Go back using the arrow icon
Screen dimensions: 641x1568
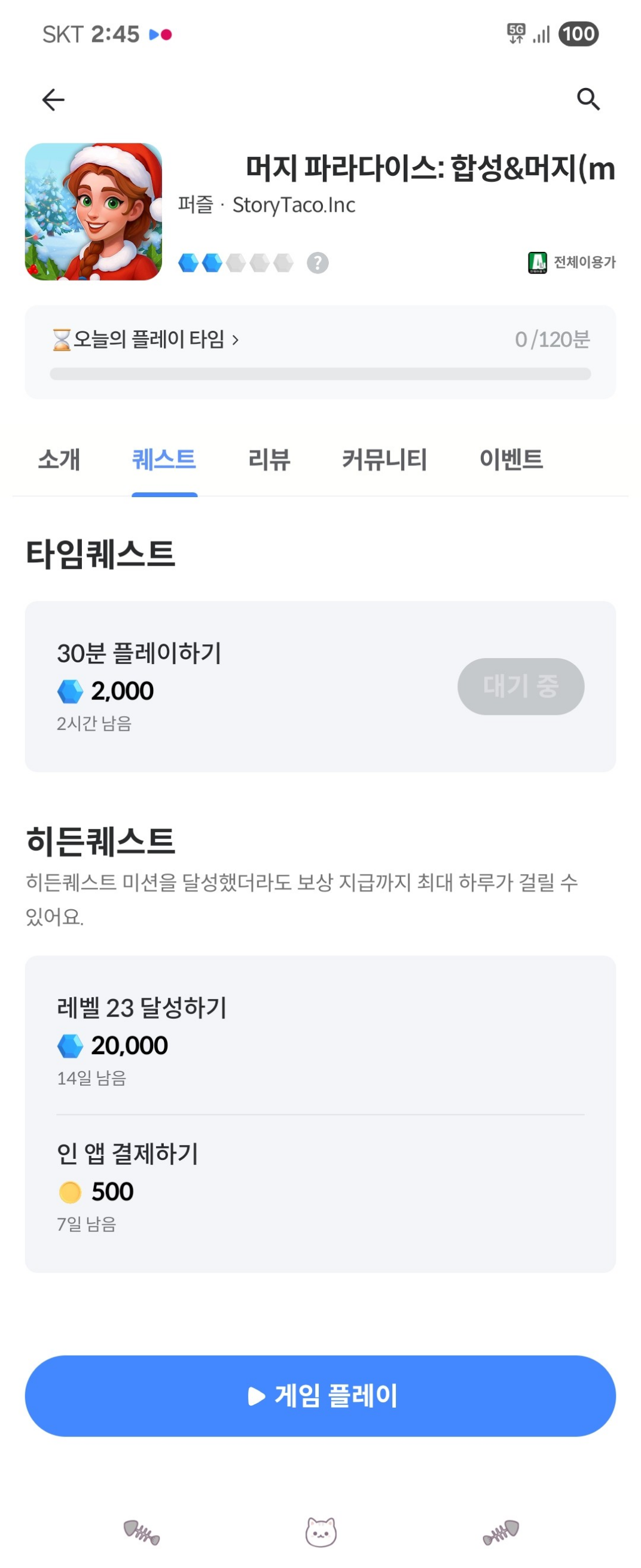point(53,99)
